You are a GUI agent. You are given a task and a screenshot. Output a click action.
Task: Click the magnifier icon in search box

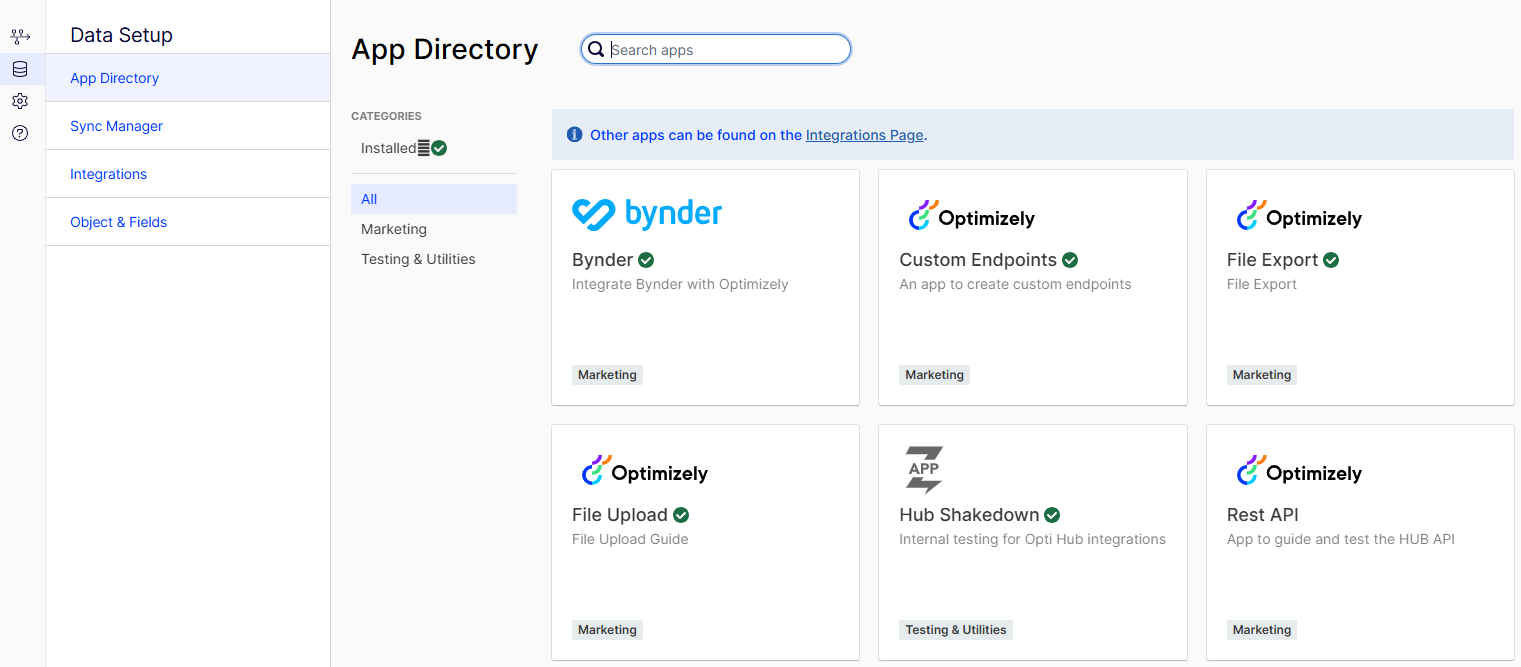click(596, 49)
